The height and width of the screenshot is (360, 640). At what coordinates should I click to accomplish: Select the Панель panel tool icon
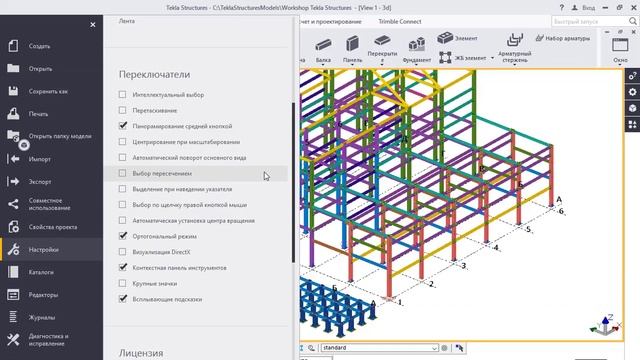pyautogui.click(x=352, y=43)
